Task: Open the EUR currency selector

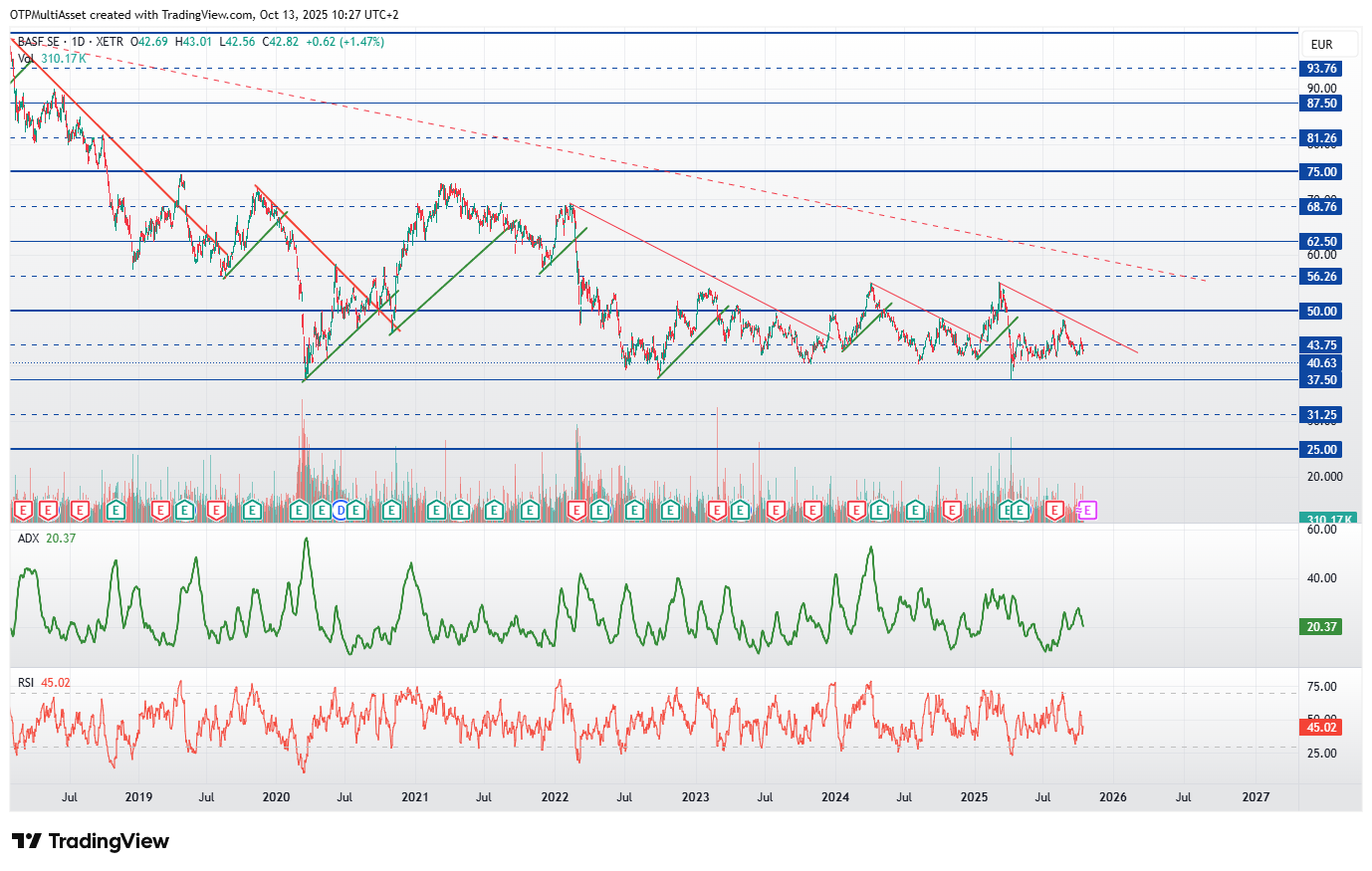Action: coord(1321,45)
